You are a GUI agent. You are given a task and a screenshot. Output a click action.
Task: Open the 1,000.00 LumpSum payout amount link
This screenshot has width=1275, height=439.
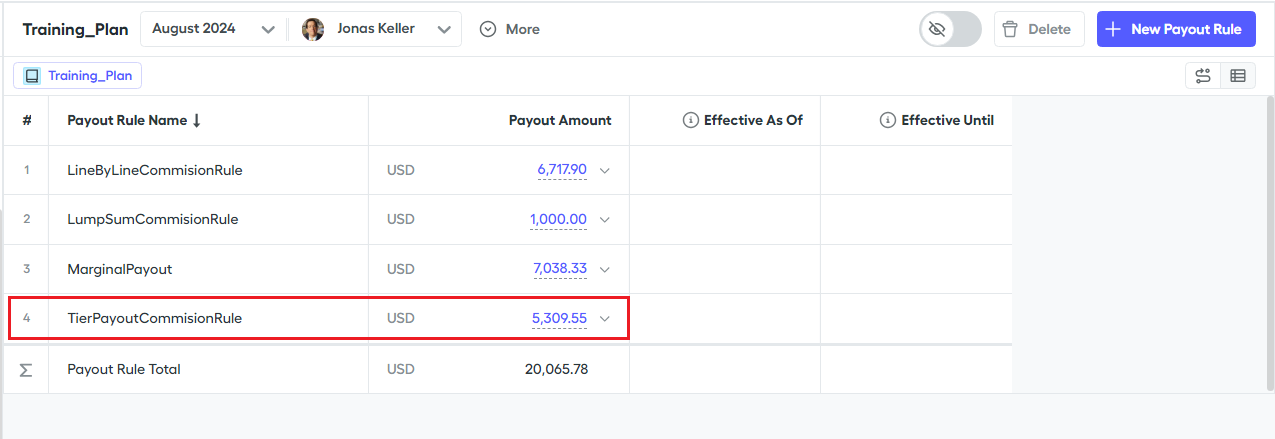[x=558, y=219]
